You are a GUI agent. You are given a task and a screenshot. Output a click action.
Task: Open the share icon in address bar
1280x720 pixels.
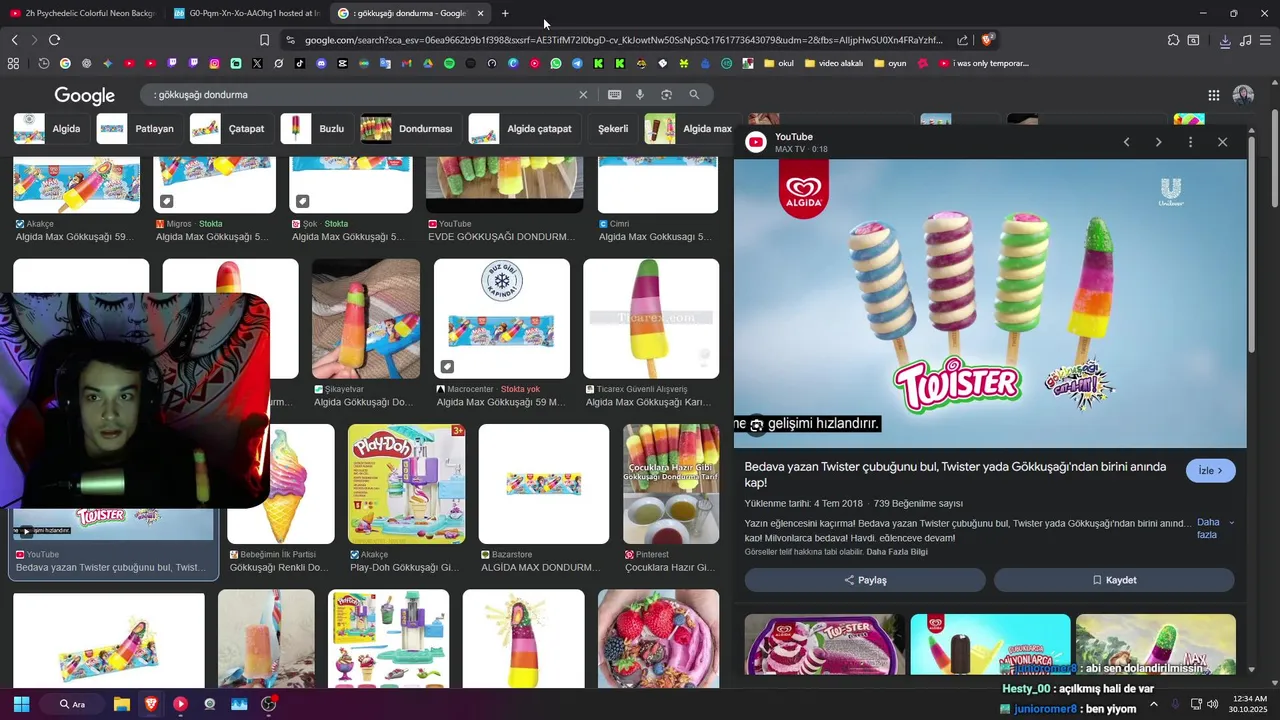[962, 40]
